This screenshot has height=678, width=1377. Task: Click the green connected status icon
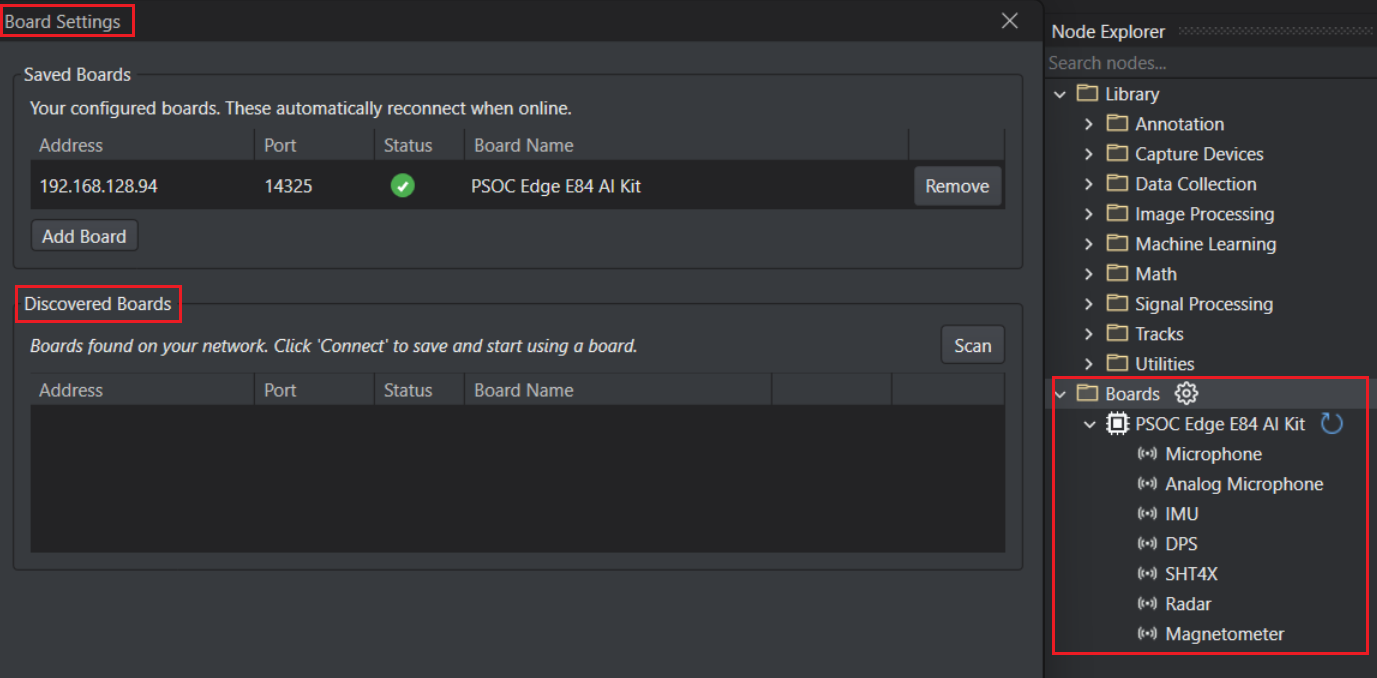click(403, 186)
